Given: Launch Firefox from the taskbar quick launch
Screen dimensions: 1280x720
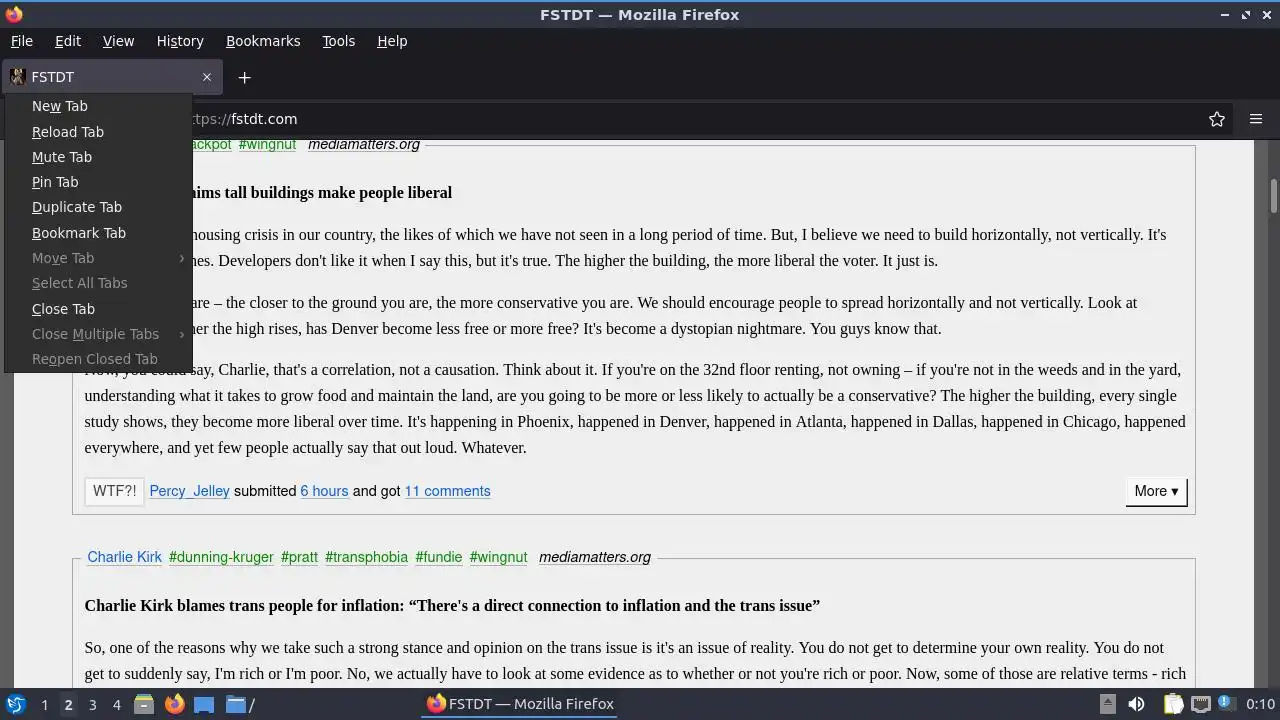Looking at the screenshot, I should tap(174, 704).
